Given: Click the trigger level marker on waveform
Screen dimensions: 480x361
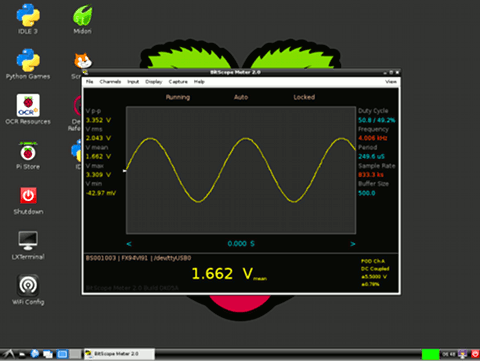Looking at the screenshot, I should 124,171.
